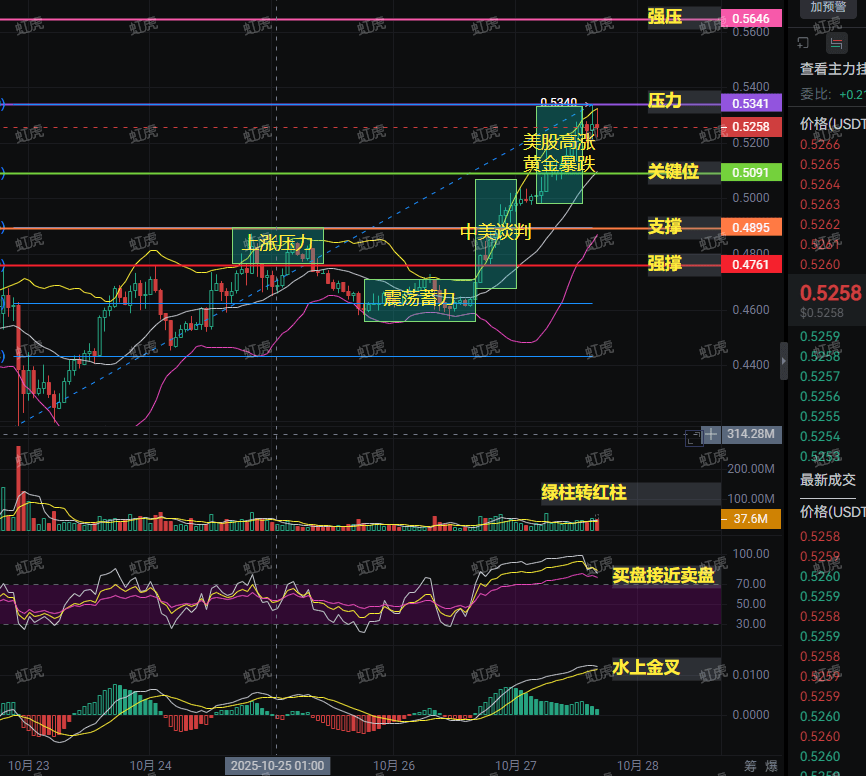Select the green 0.5091 price label
This screenshot has height=776, width=866.
[751, 172]
